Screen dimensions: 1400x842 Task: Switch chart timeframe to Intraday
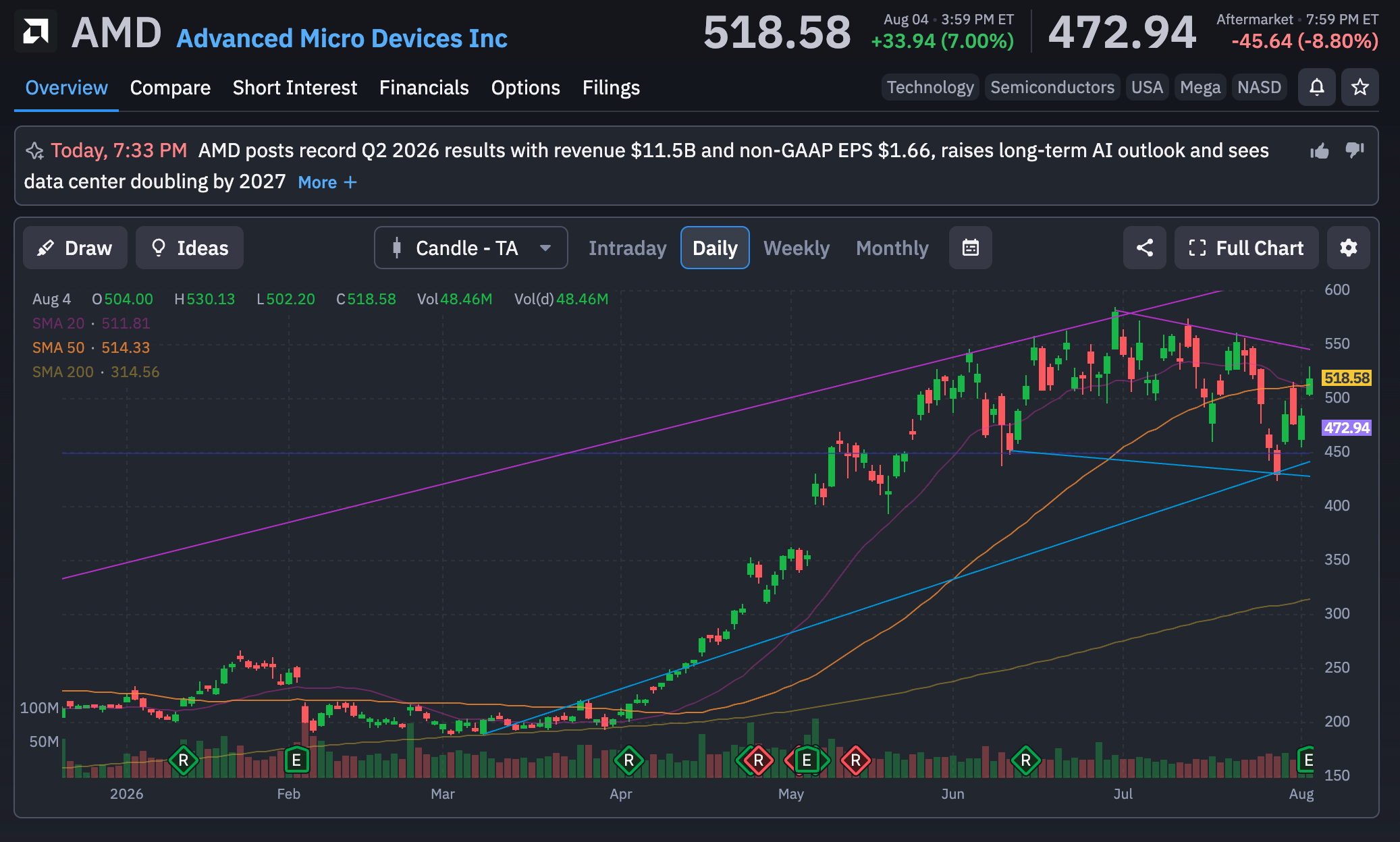pyautogui.click(x=627, y=248)
